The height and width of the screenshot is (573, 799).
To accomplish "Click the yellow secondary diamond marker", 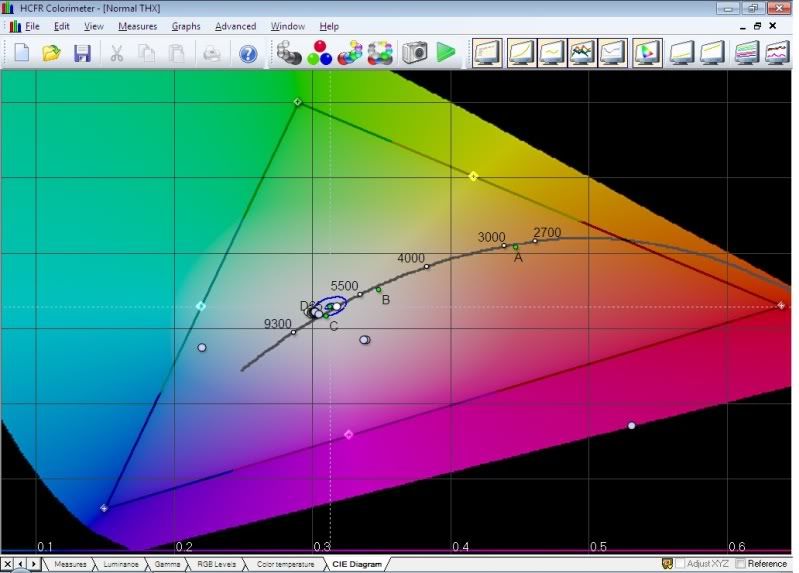I will click(x=473, y=176).
